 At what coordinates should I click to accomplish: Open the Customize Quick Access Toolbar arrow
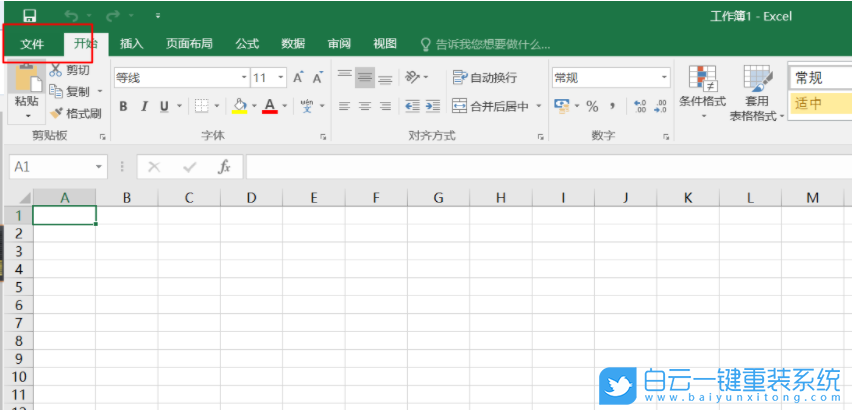click(158, 16)
